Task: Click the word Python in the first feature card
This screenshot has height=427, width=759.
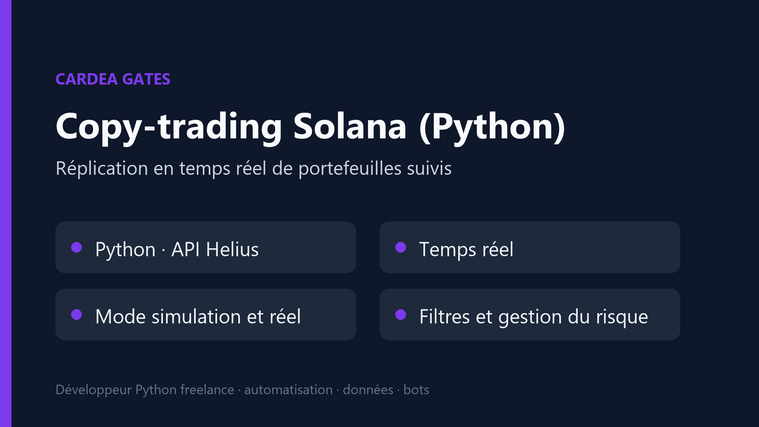Action: [x=125, y=250]
